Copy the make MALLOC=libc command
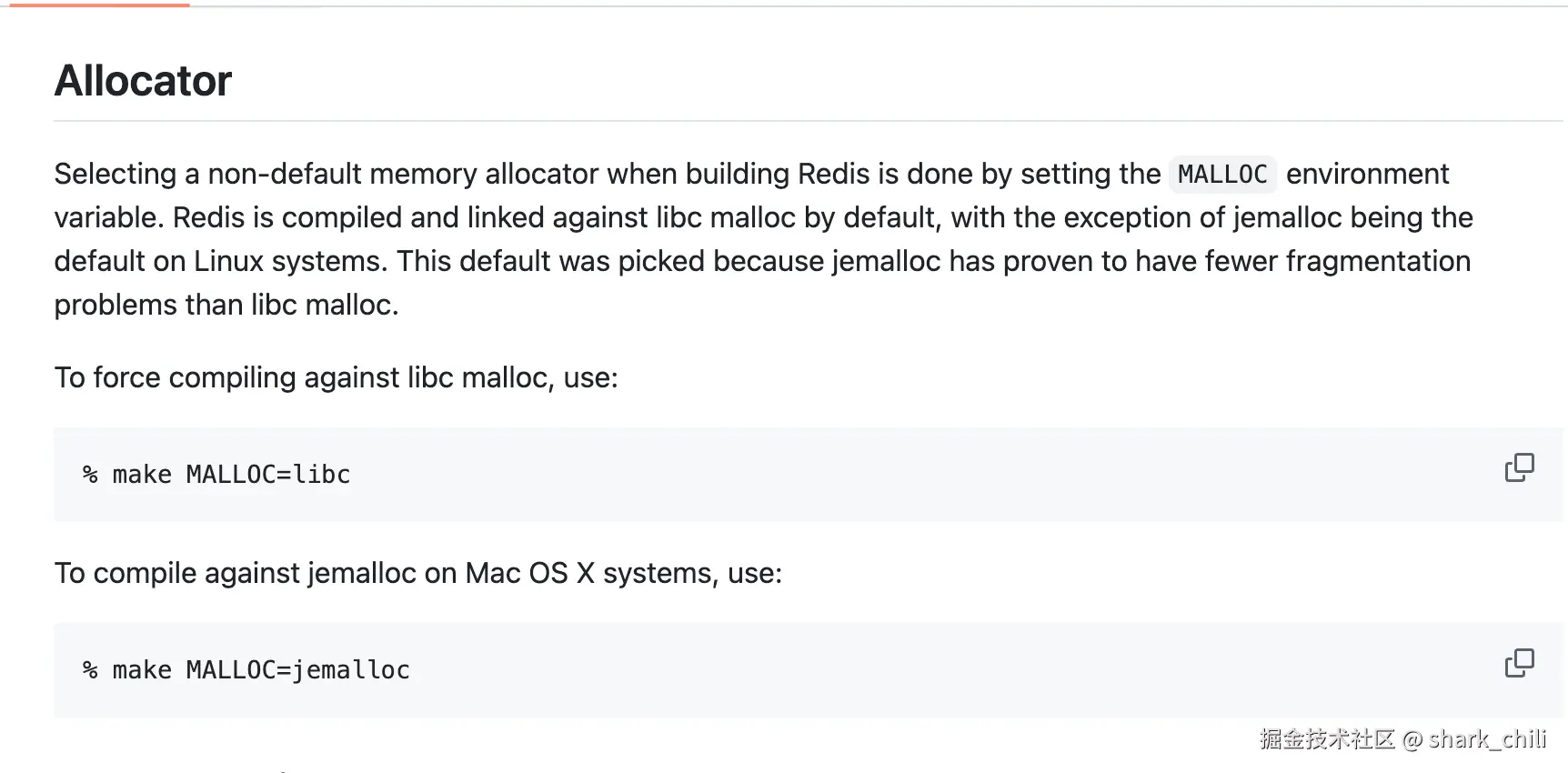Image resolution: width=1568 pixels, height=773 pixels. [1519, 467]
